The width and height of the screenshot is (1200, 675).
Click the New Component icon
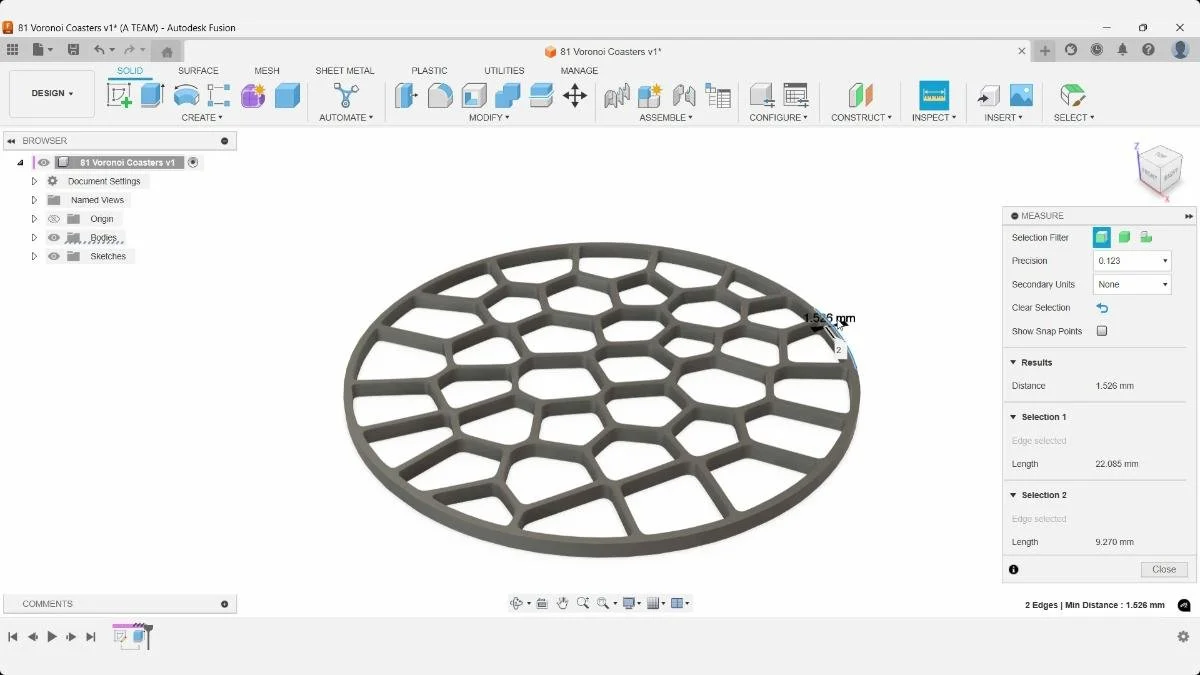650,95
